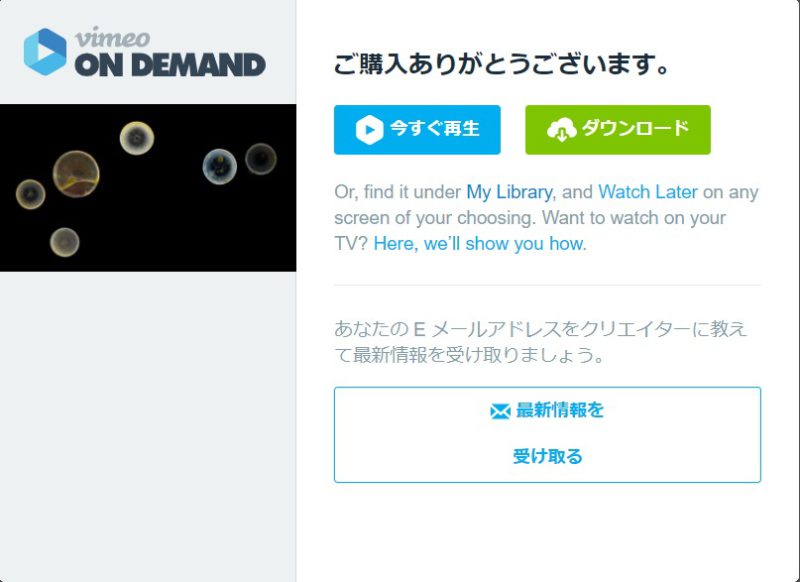
Task: Click the play hexagon icon in 今すぐ再生
Action: (x=369, y=130)
